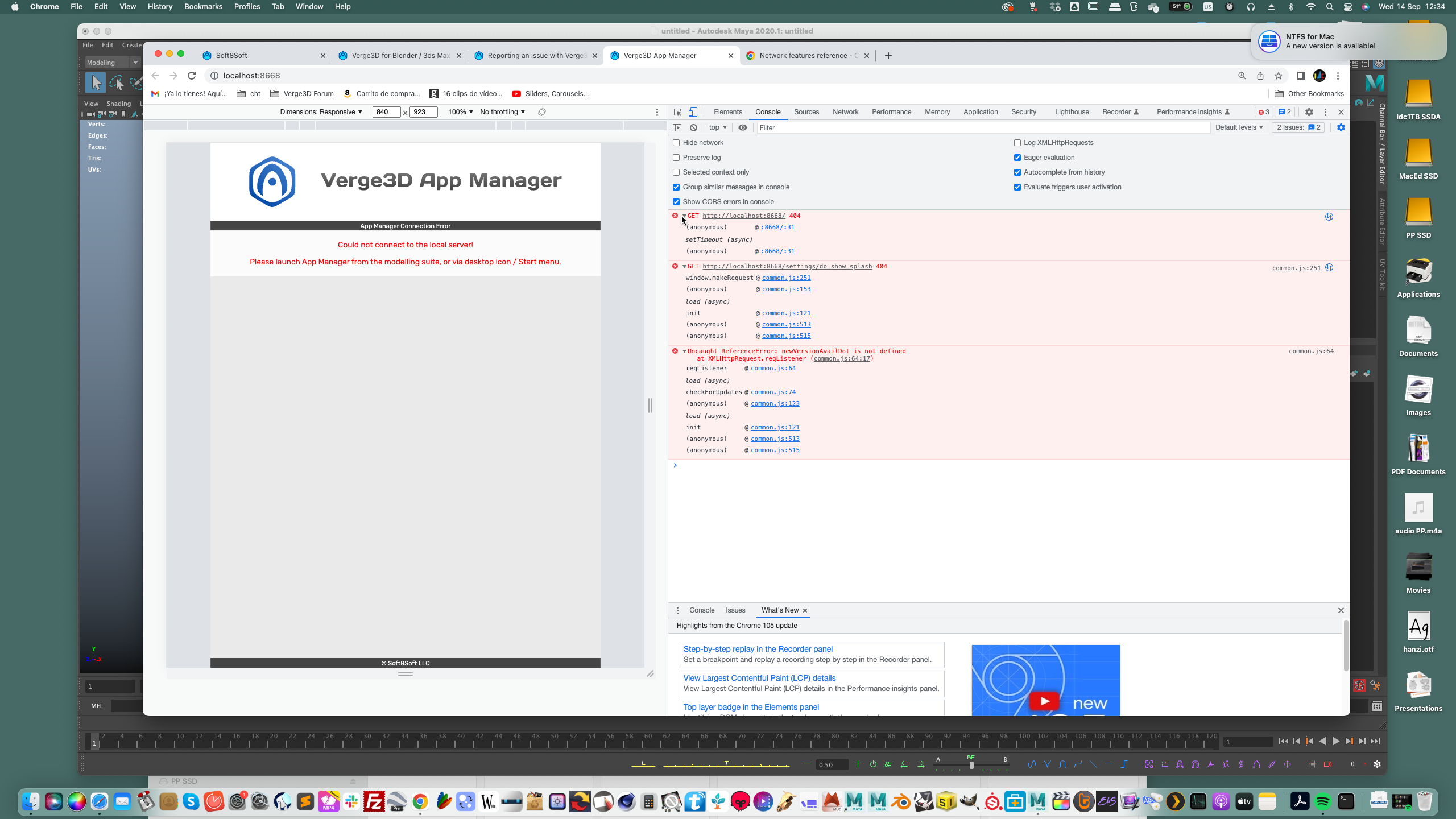
Task: Open DevTools more options menu
Action: click(1325, 112)
